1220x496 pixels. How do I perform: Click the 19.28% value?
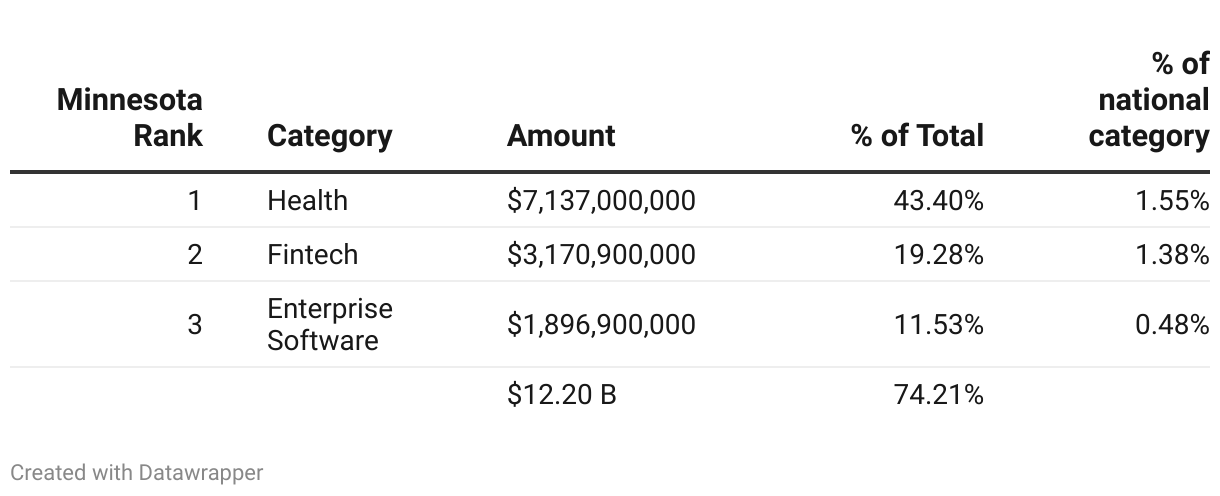(938, 255)
